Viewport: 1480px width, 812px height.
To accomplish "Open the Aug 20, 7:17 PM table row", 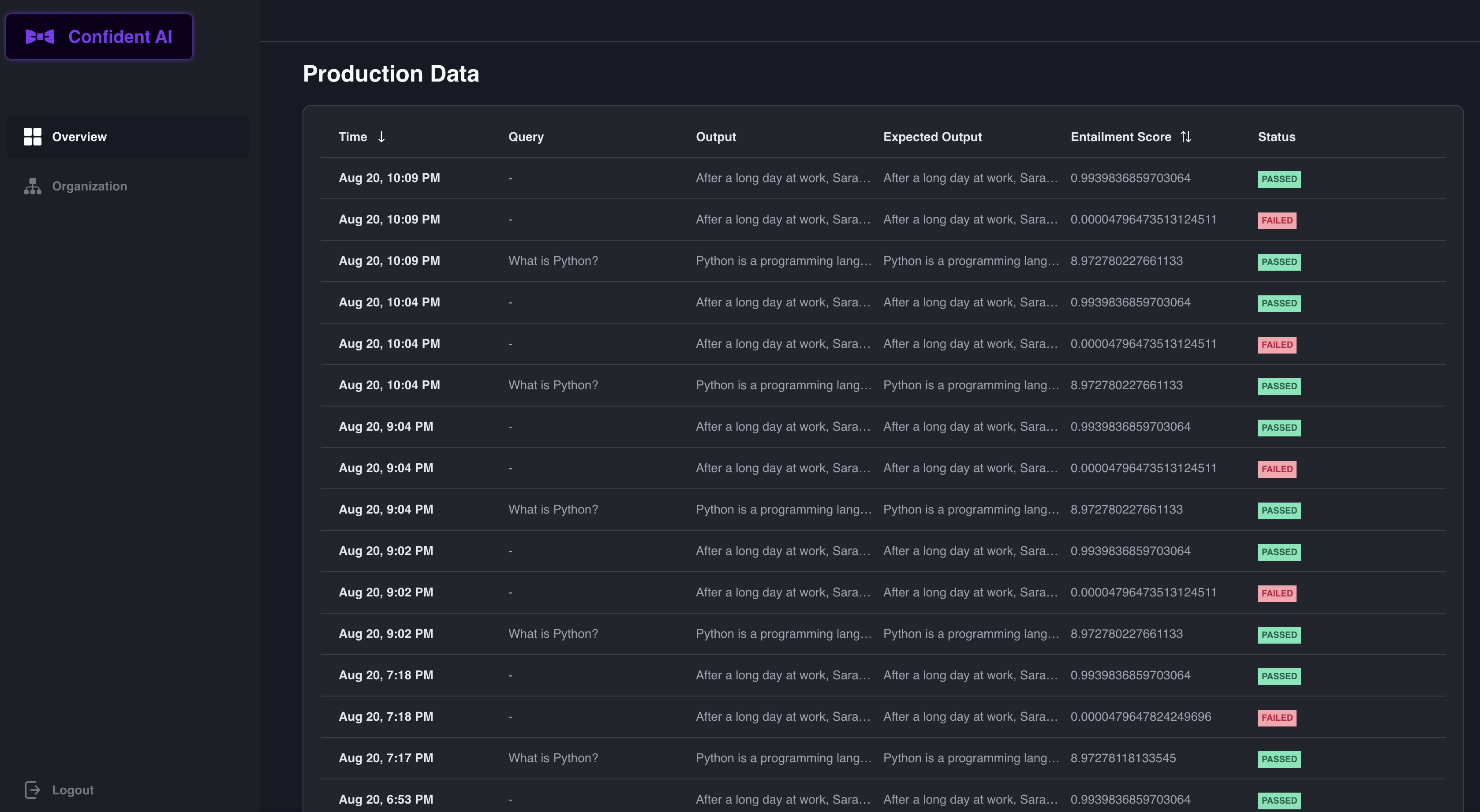I will 385,758.
